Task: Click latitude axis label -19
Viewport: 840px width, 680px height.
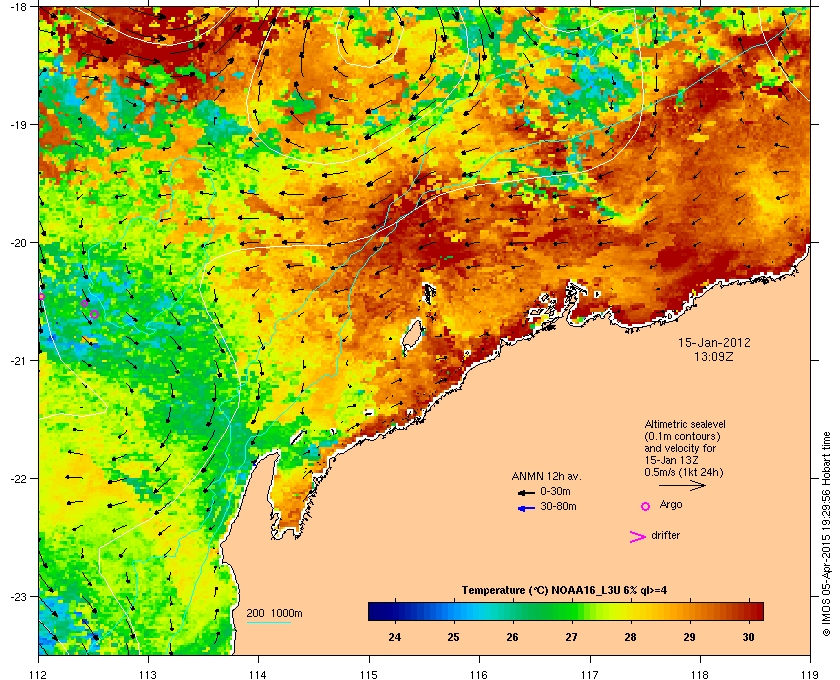Action: click(19, 124)
